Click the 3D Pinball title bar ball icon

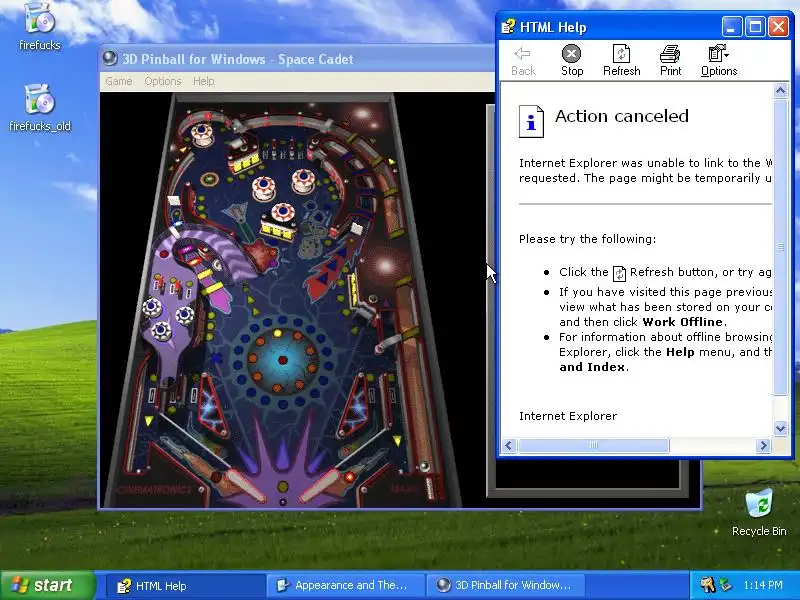pos(110,58)
